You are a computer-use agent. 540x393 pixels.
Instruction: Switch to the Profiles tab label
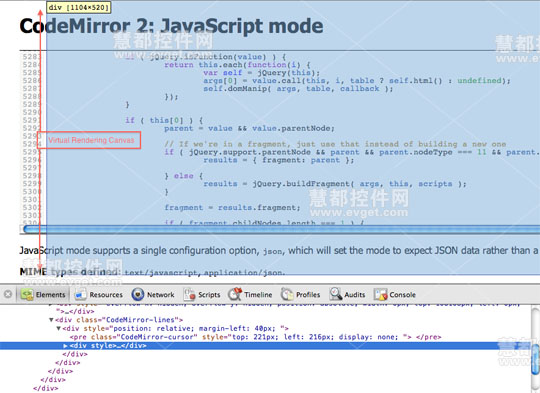pos(308,295)
